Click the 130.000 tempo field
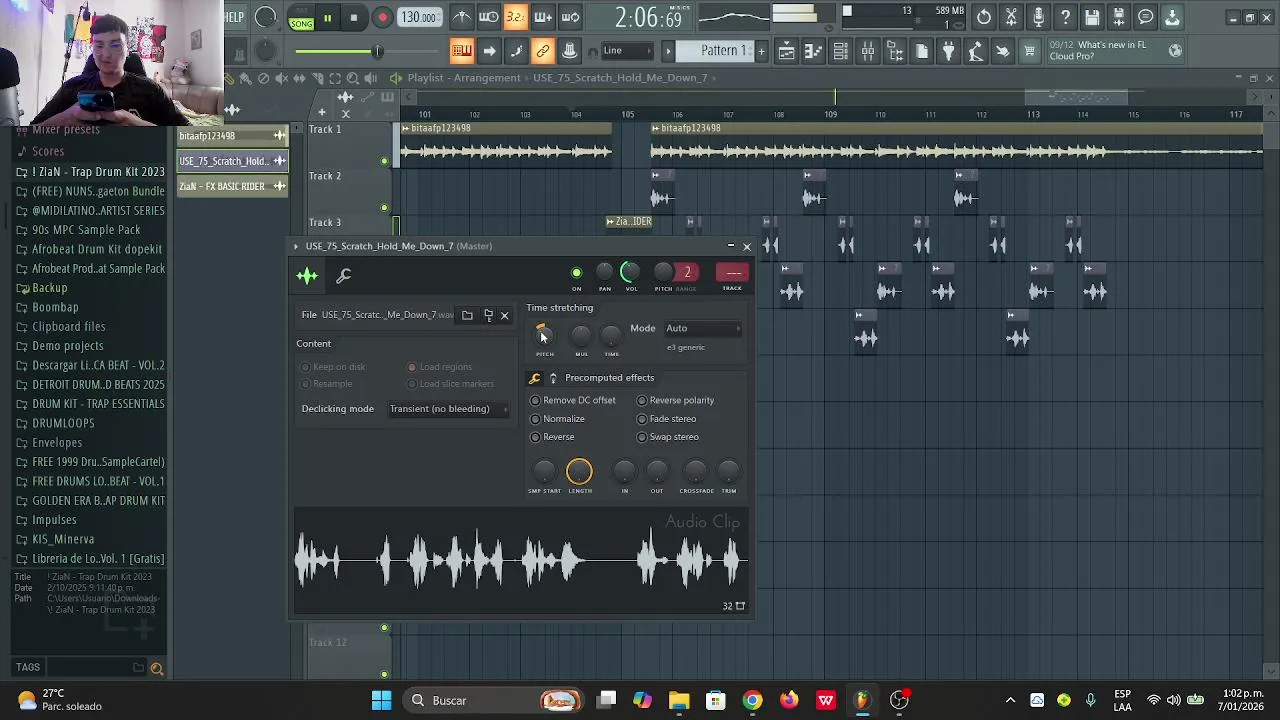Image resolution: width=1280 pixels, height=720 pixels. (419, 17)
